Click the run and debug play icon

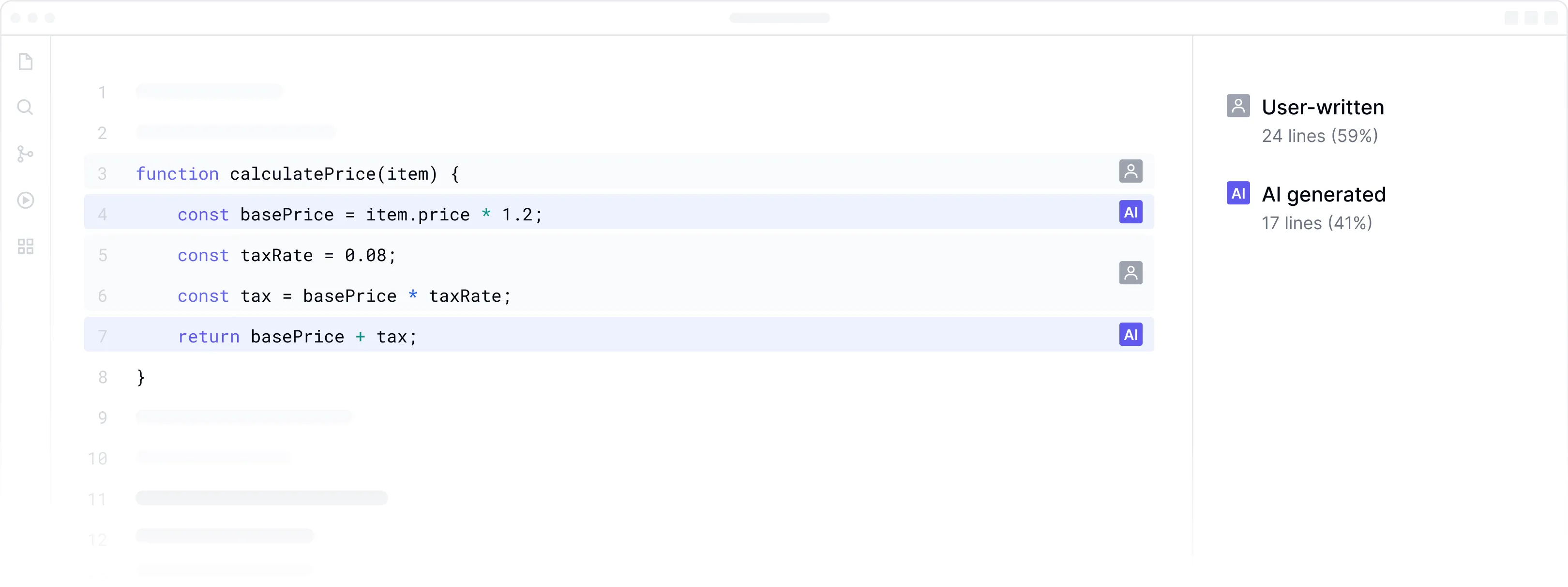pos(26,201)
